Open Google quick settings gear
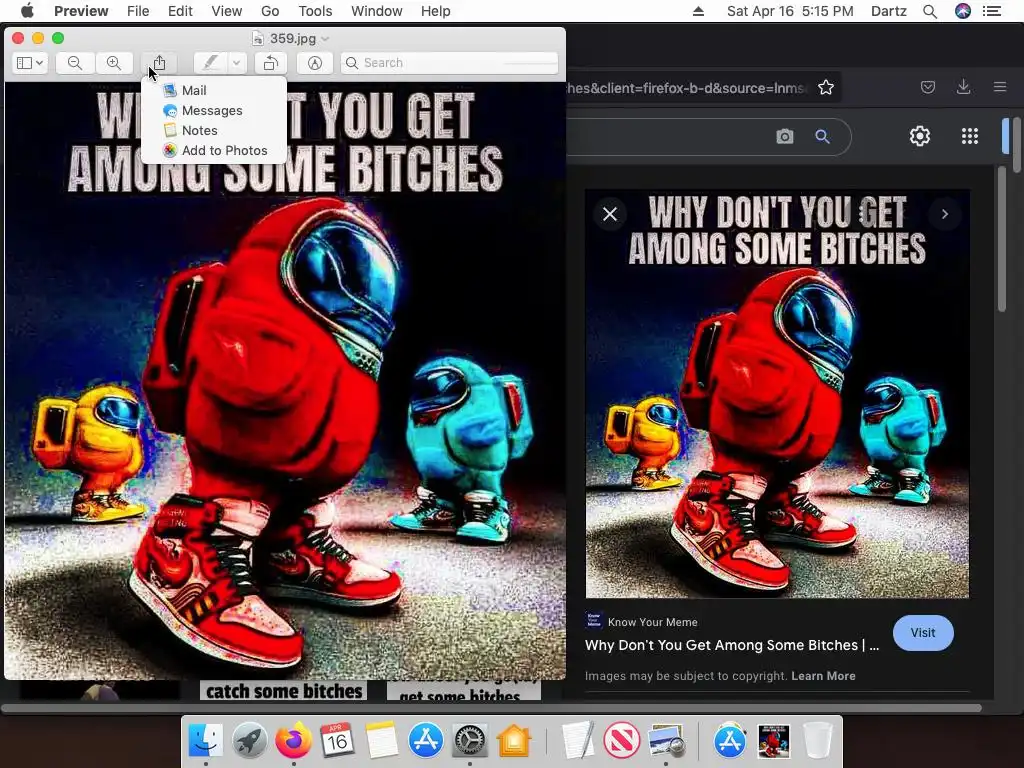Screen dimensions: 1024x768 pyautogui.click(x=920, y=136)
